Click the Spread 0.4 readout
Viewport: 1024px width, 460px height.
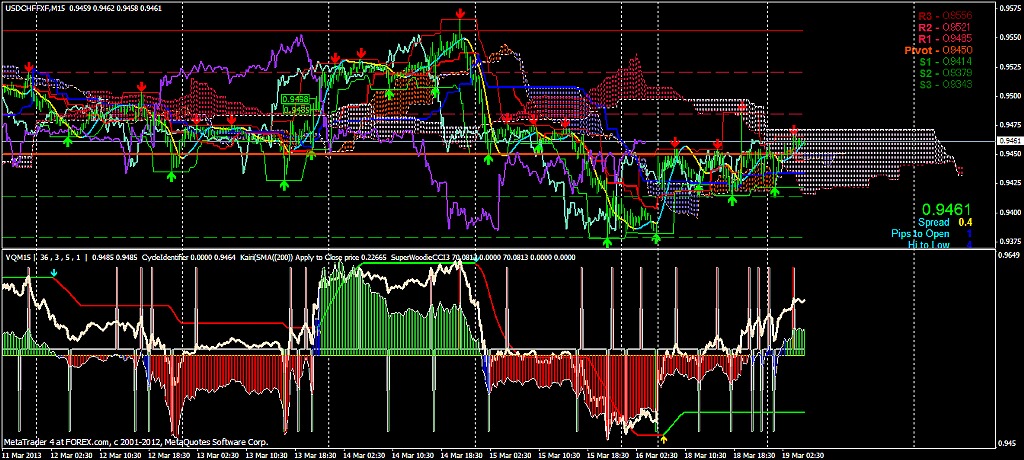(947, 223)
